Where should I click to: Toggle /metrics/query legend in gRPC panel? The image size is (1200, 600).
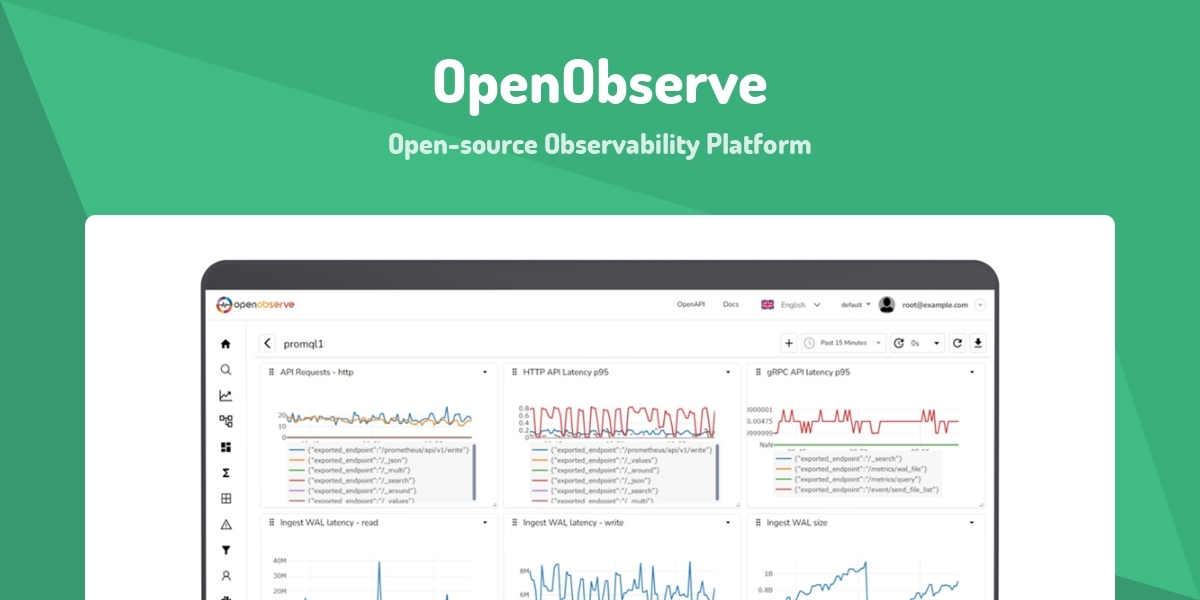tap(847, 479)
